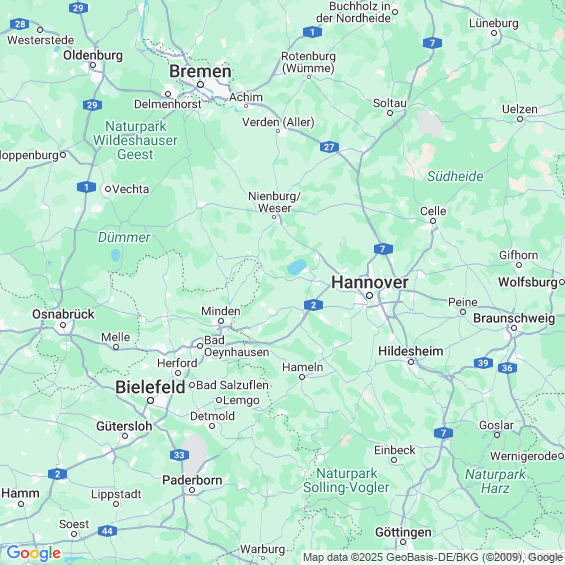Viewport: 565px width, 565px height.
Task: Click the A39 highway shield
Action: 483,363
